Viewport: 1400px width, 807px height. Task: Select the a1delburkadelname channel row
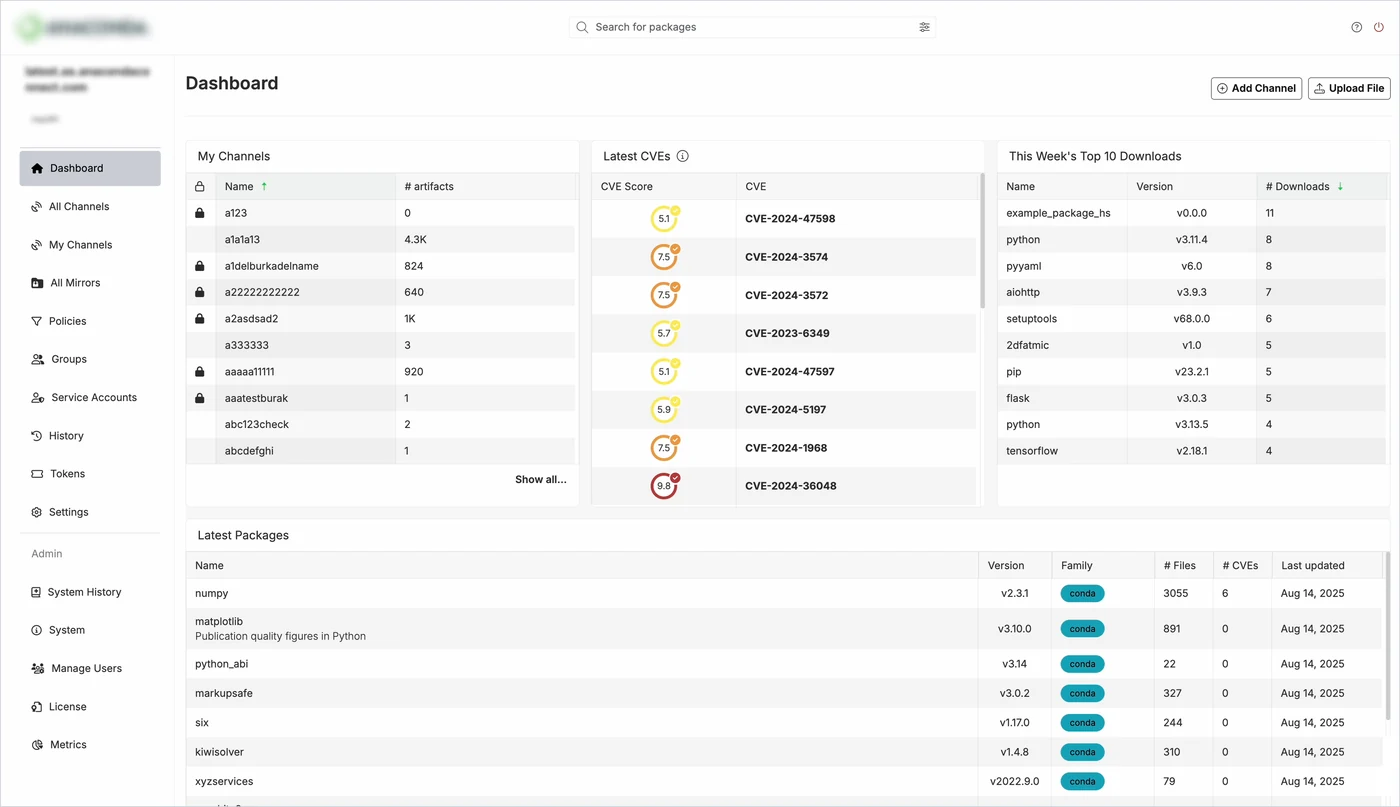(x=381, y=266)
